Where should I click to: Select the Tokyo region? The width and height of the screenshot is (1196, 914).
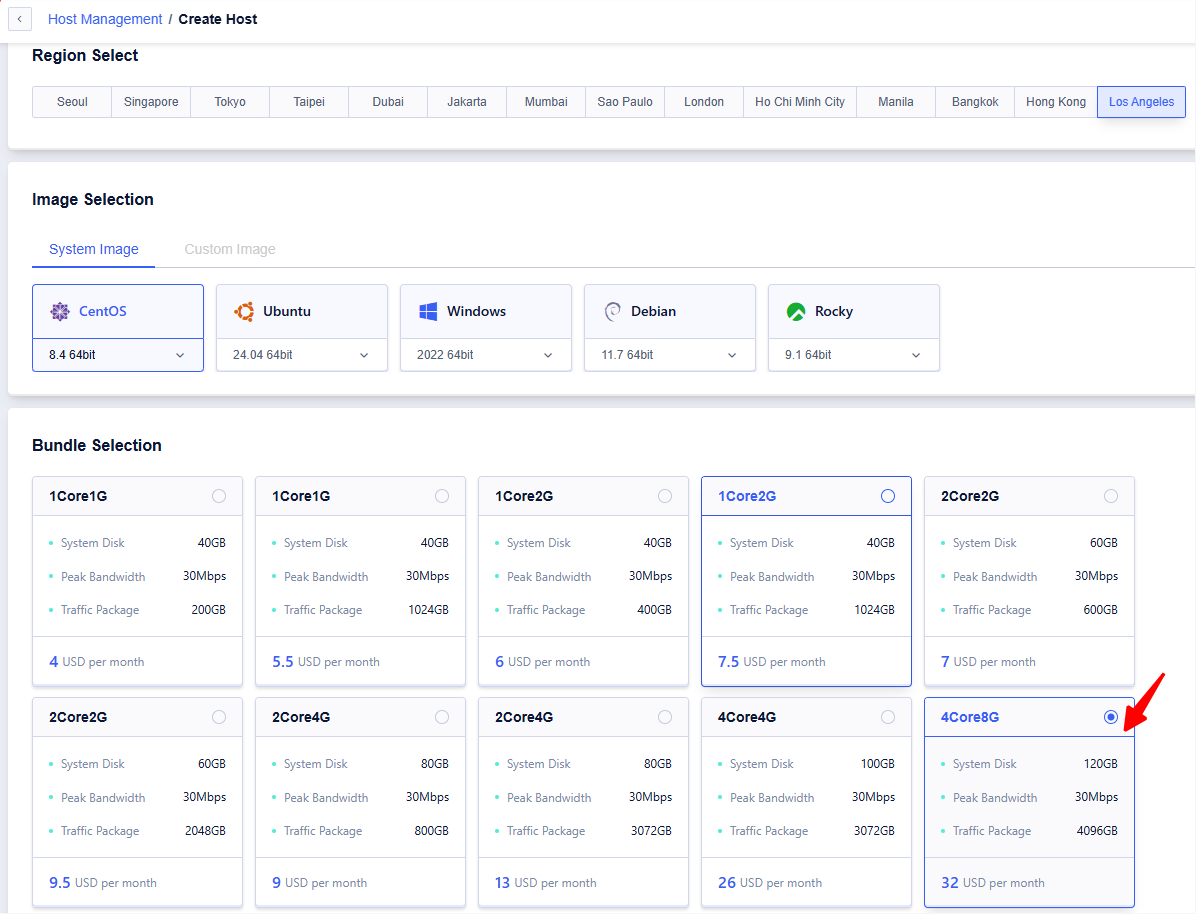click(x=230, y=102)
